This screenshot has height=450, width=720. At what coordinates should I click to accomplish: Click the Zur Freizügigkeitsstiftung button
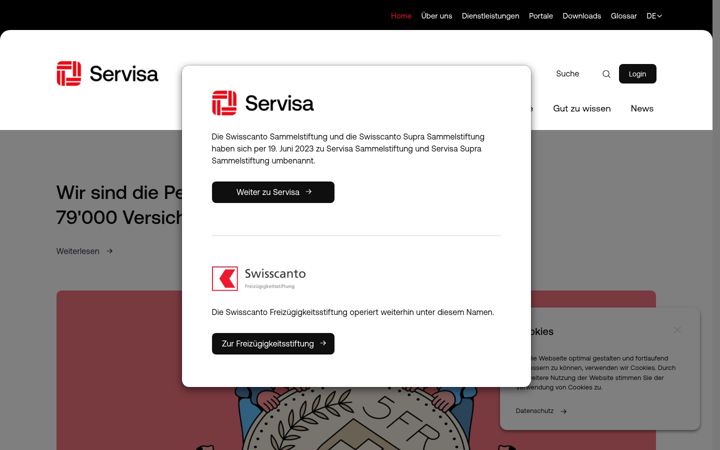coord(273,343)
